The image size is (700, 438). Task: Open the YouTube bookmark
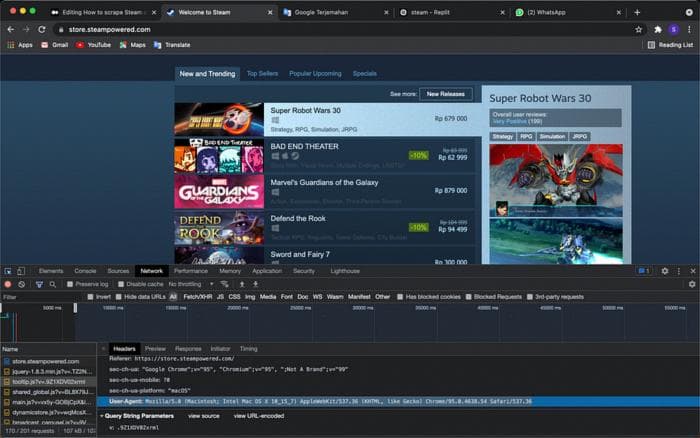tap(94, 45)
